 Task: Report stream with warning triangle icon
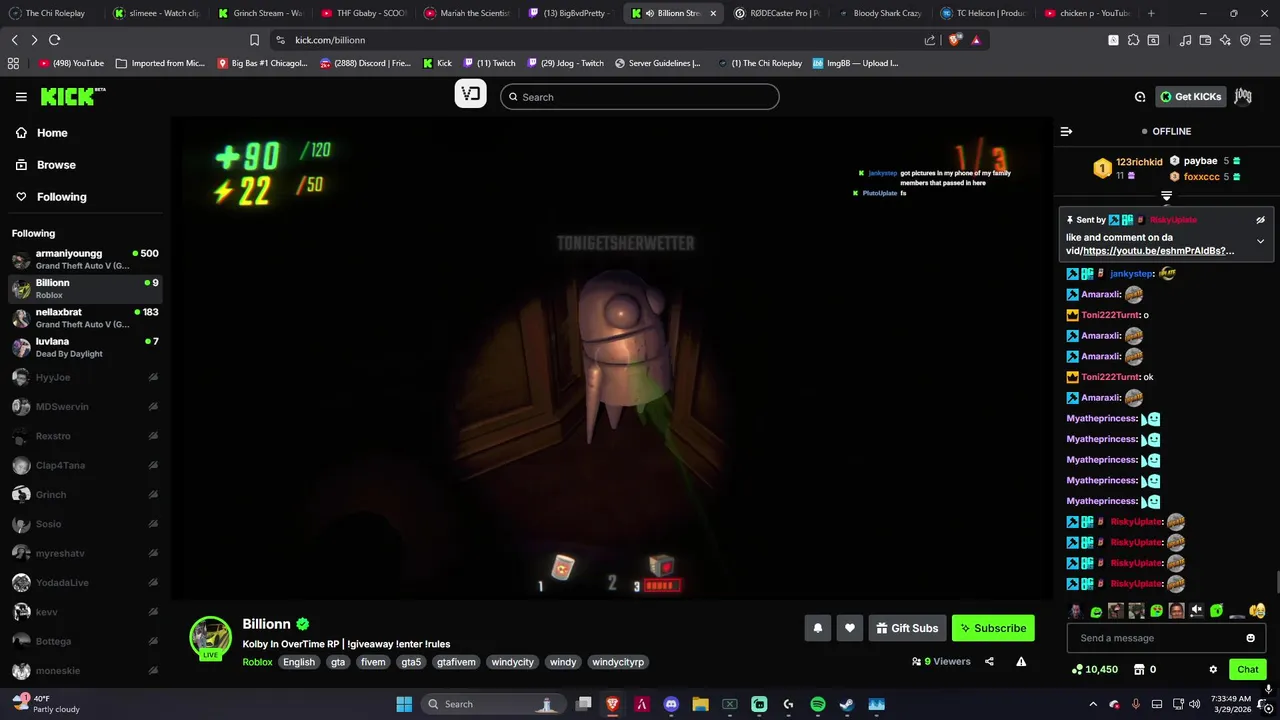click(x=1021, y=661)
